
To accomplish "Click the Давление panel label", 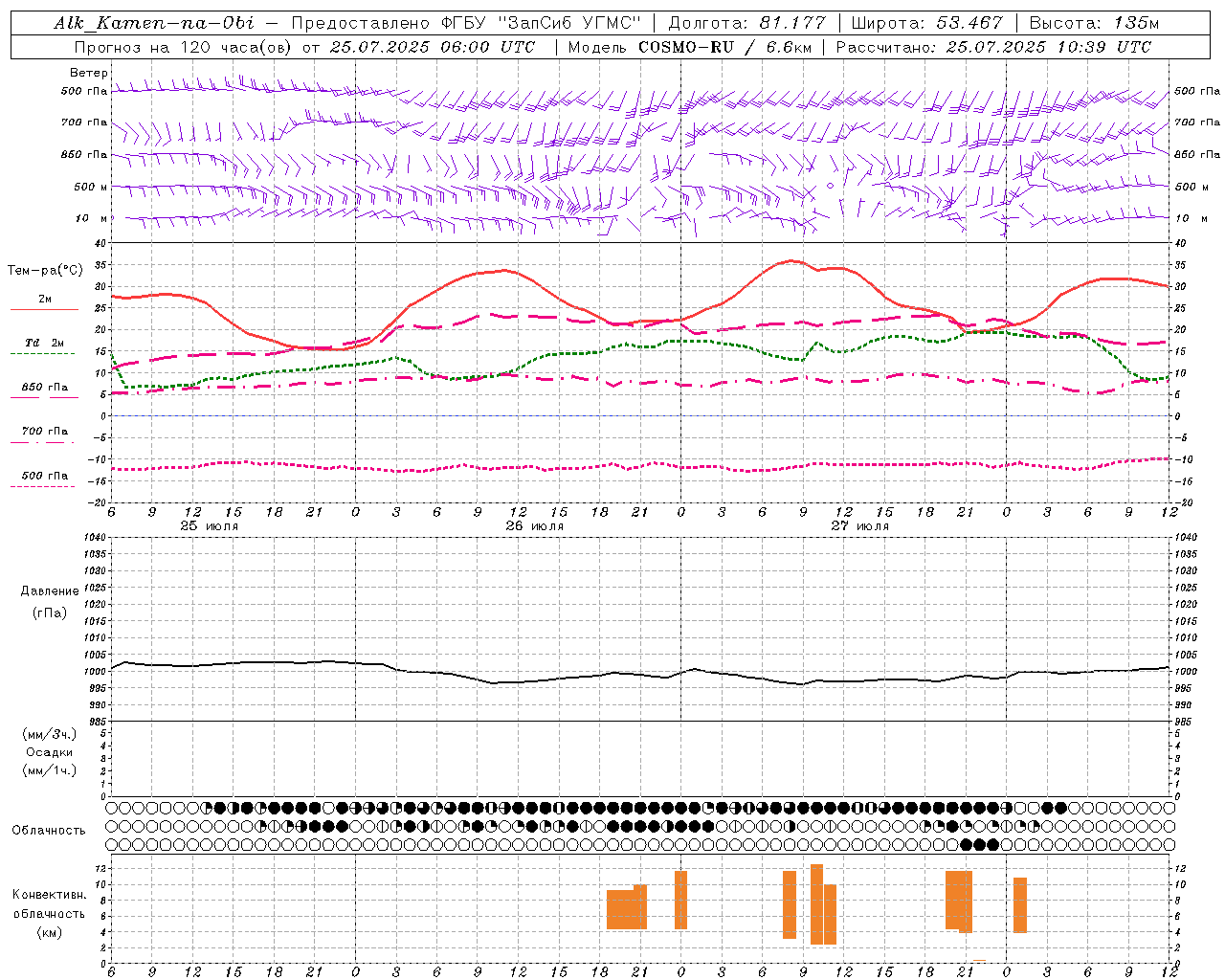I will (50, 591).
